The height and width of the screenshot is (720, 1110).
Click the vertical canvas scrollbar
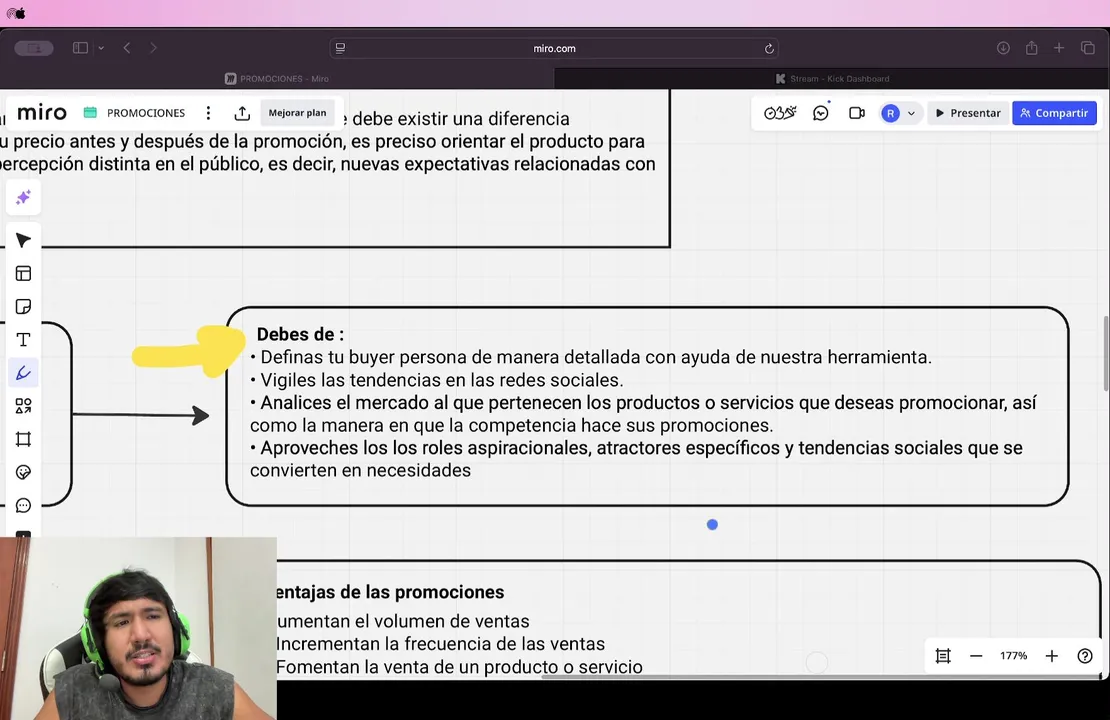click(x=1106, y=354)
